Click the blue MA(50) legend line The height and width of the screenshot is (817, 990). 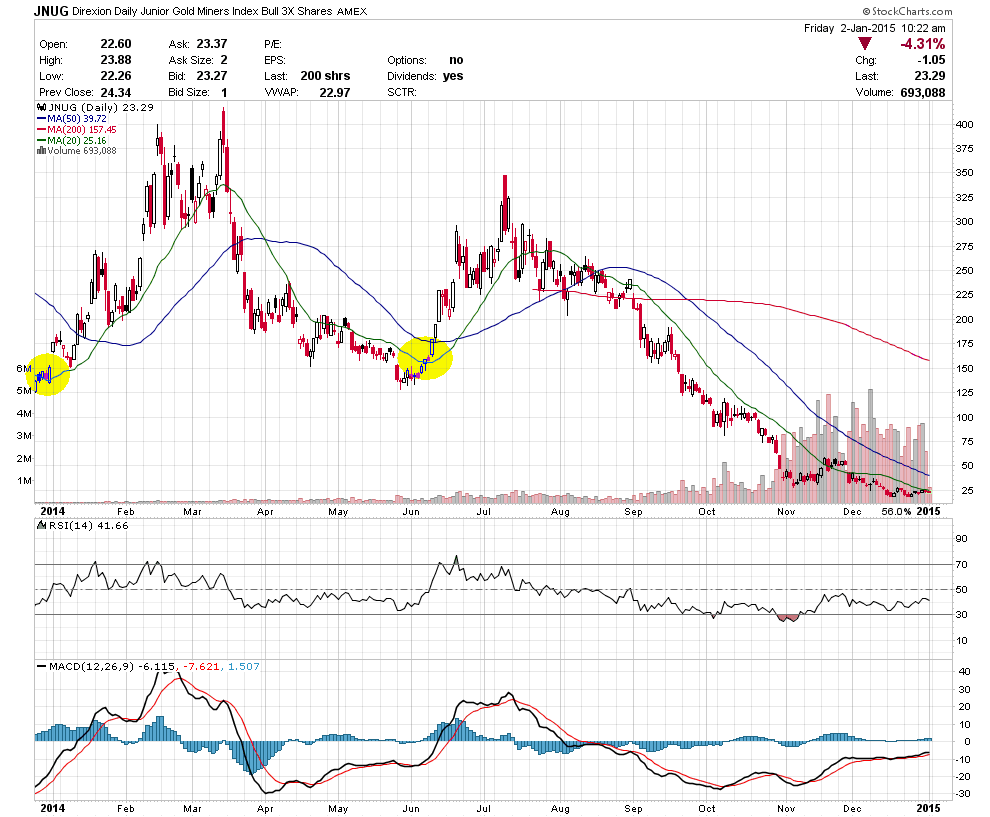tap(42, 118)
